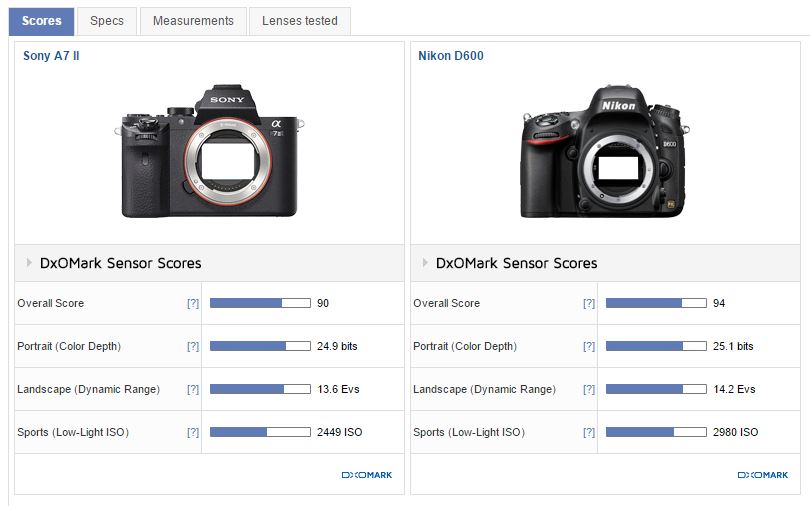Screen dimensions: 810x506
Task: Open the Scores tab
Action: click(x=41, y=21)
